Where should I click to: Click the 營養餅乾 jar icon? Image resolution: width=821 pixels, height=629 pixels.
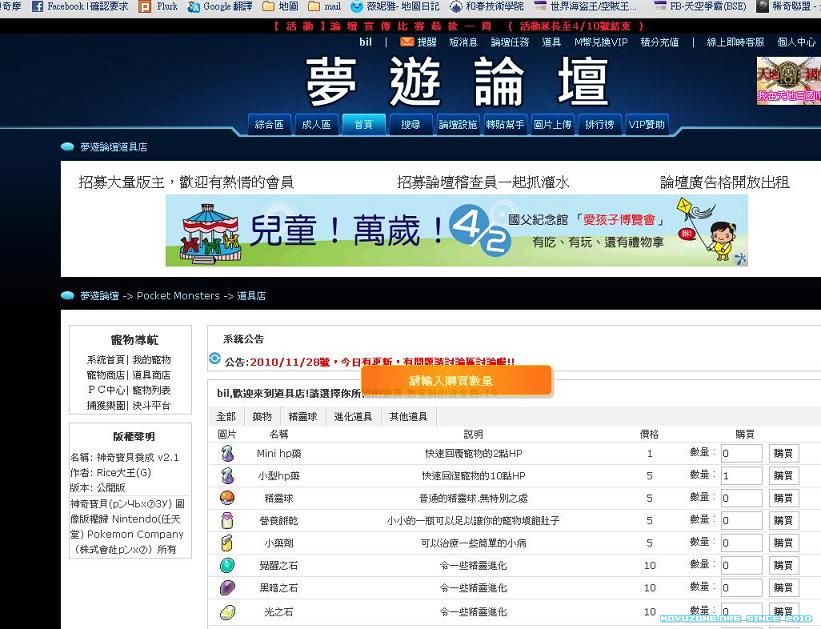pyautogui.click(x=227, y=521)
